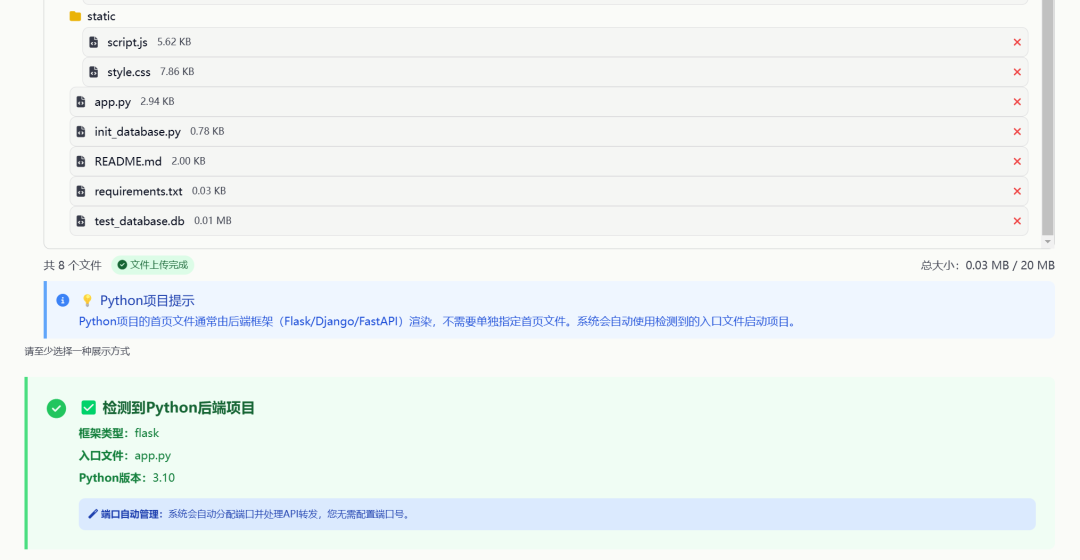Click the 2.00 KB size label
The height and width of the screenshot is (560, 1080).
(x=188, y=161)
